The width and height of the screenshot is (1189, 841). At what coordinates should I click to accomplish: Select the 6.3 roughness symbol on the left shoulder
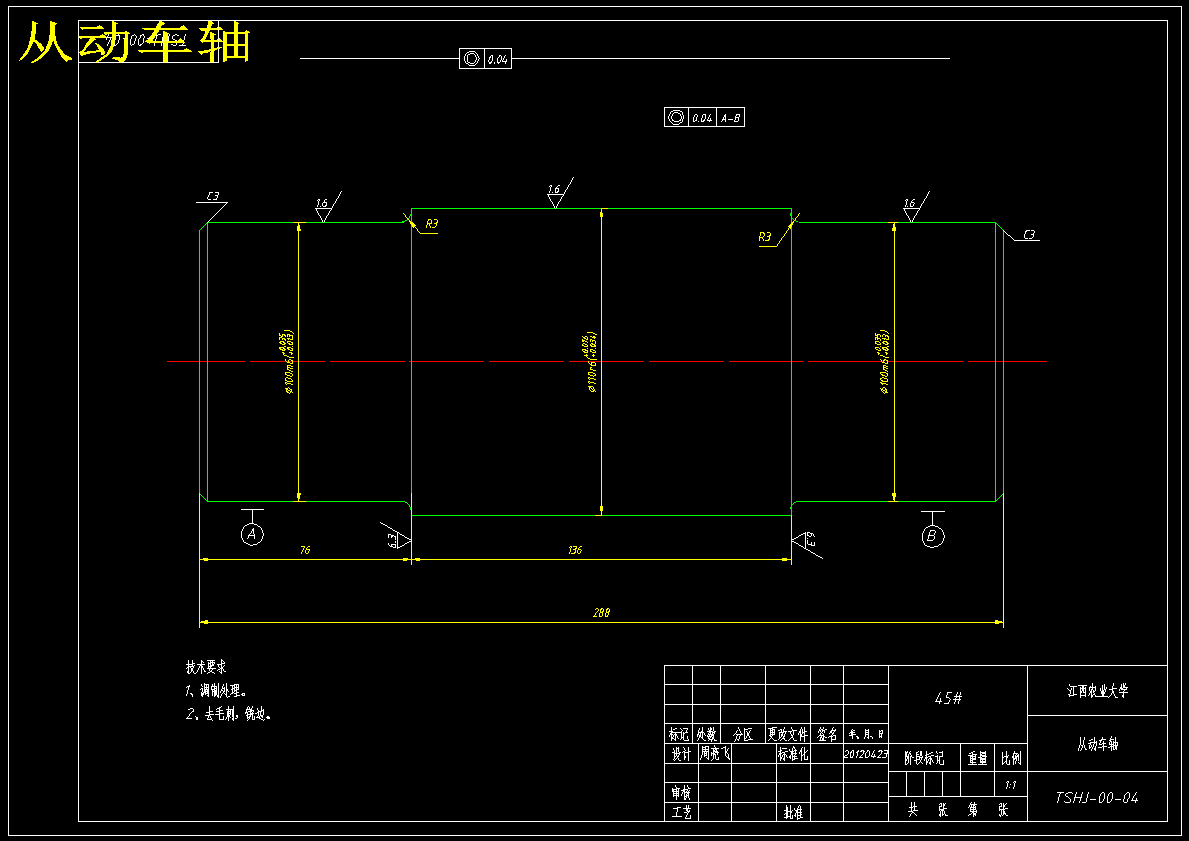(395, 537)
